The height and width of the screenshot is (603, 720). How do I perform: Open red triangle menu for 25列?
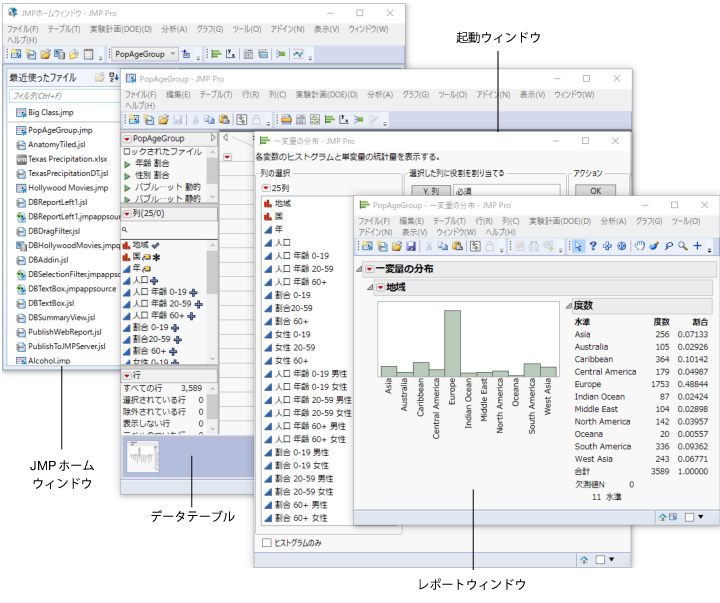[266, 188]
